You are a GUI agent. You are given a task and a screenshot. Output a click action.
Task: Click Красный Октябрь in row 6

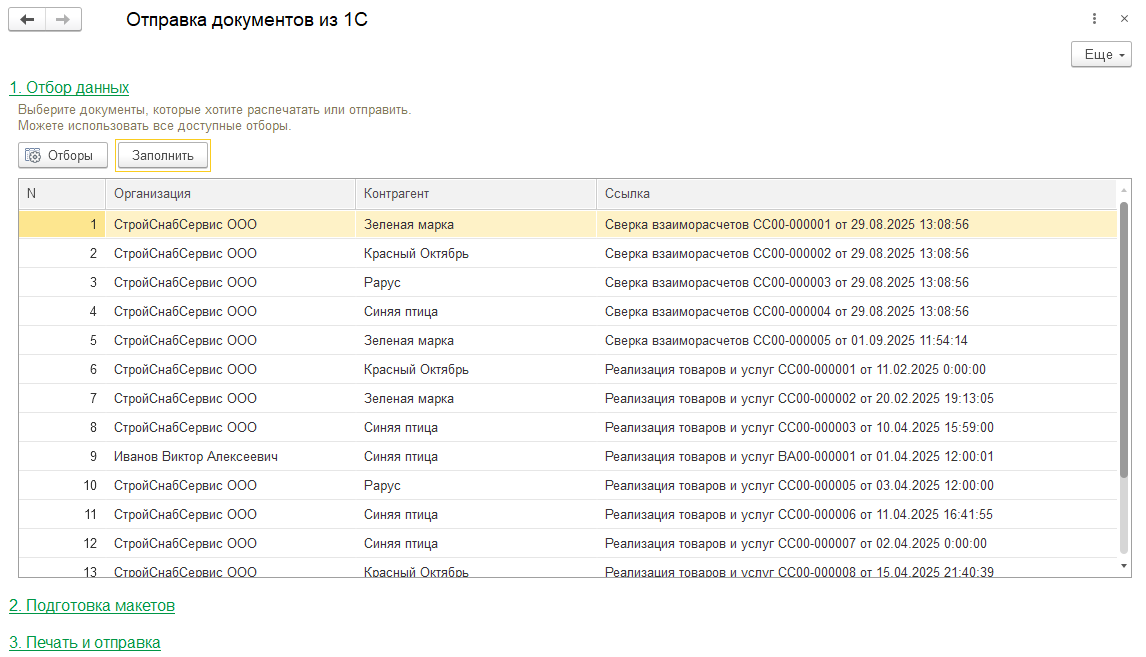(x=476, y=370)
